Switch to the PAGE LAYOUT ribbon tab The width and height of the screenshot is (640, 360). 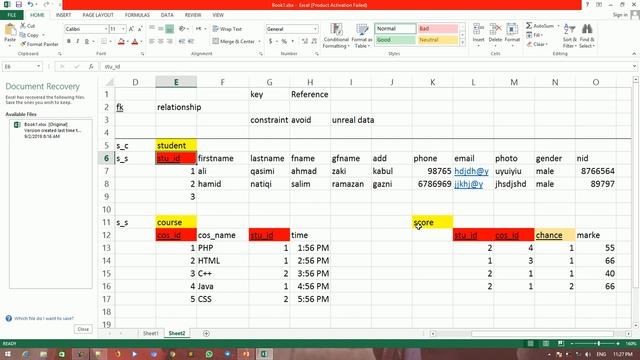pyautogui.click(x=98, y=15)
